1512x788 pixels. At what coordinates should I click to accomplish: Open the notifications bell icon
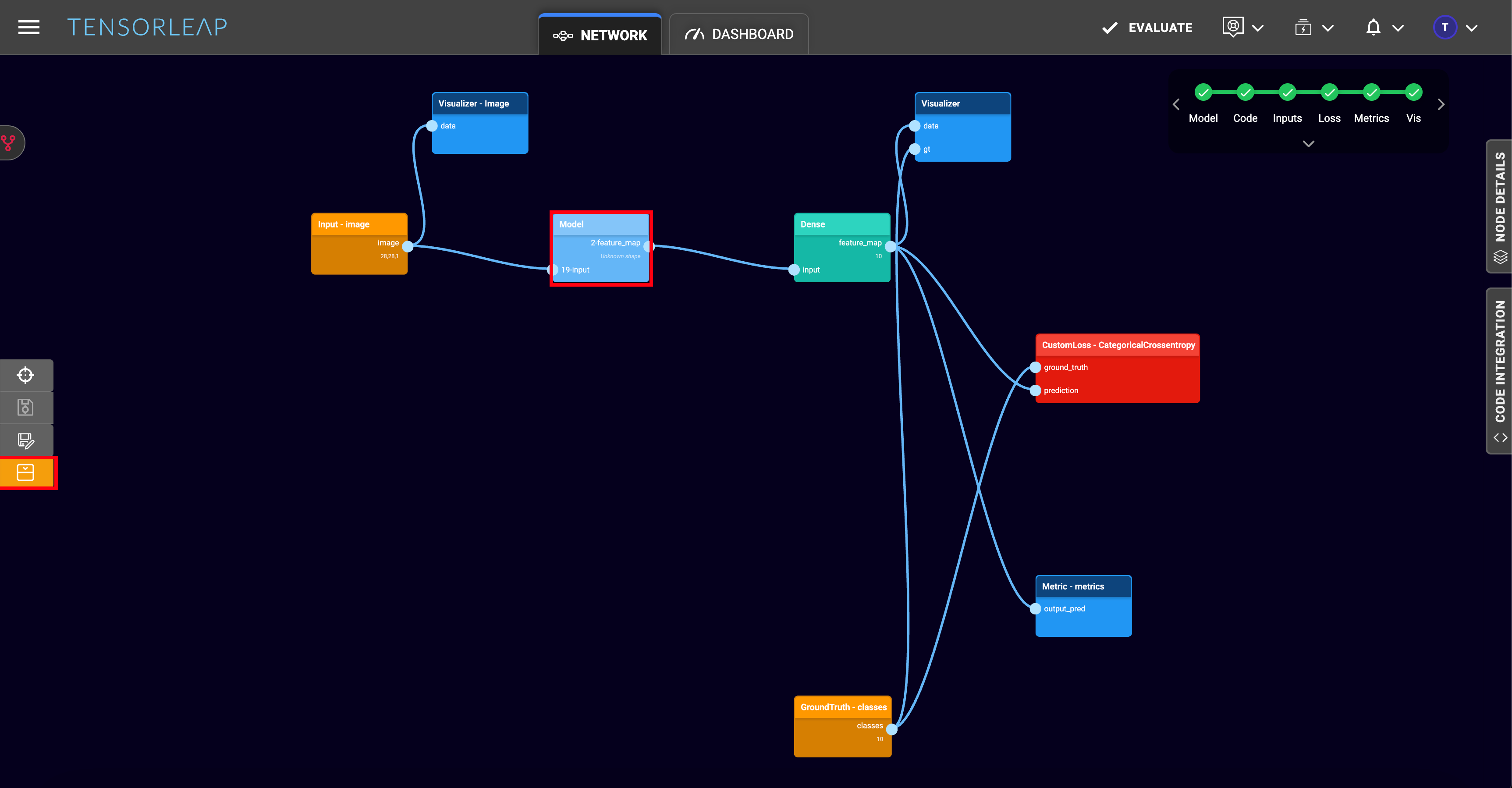pyautogui.click(x=1373, y=28)
